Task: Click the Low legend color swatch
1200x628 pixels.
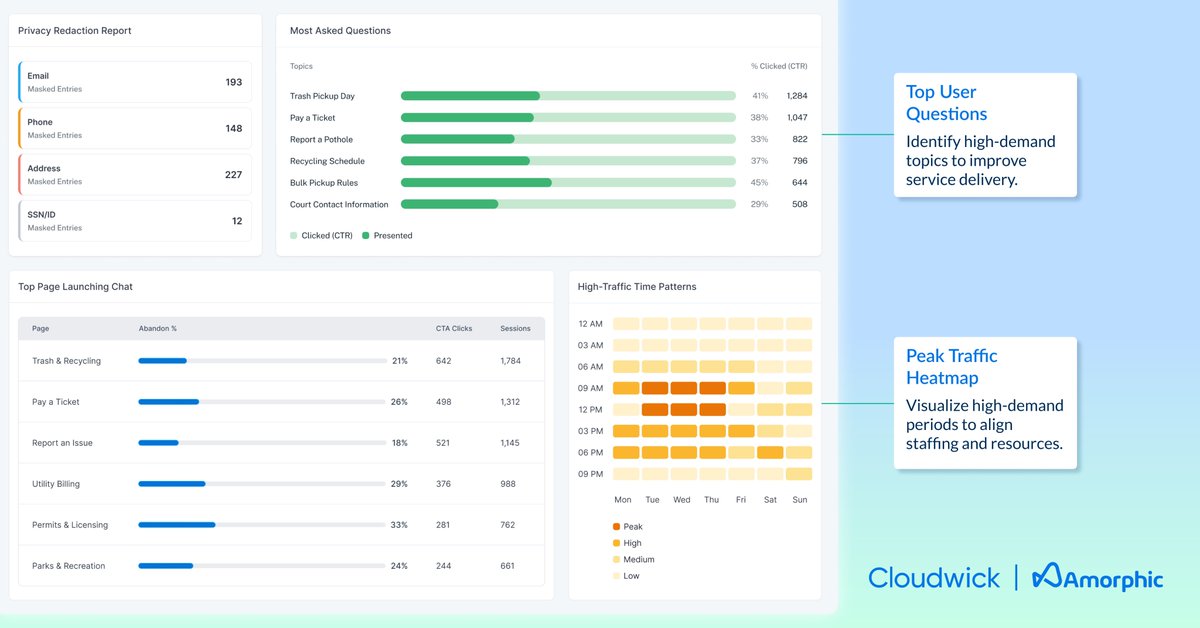Action: coord(616,576)
